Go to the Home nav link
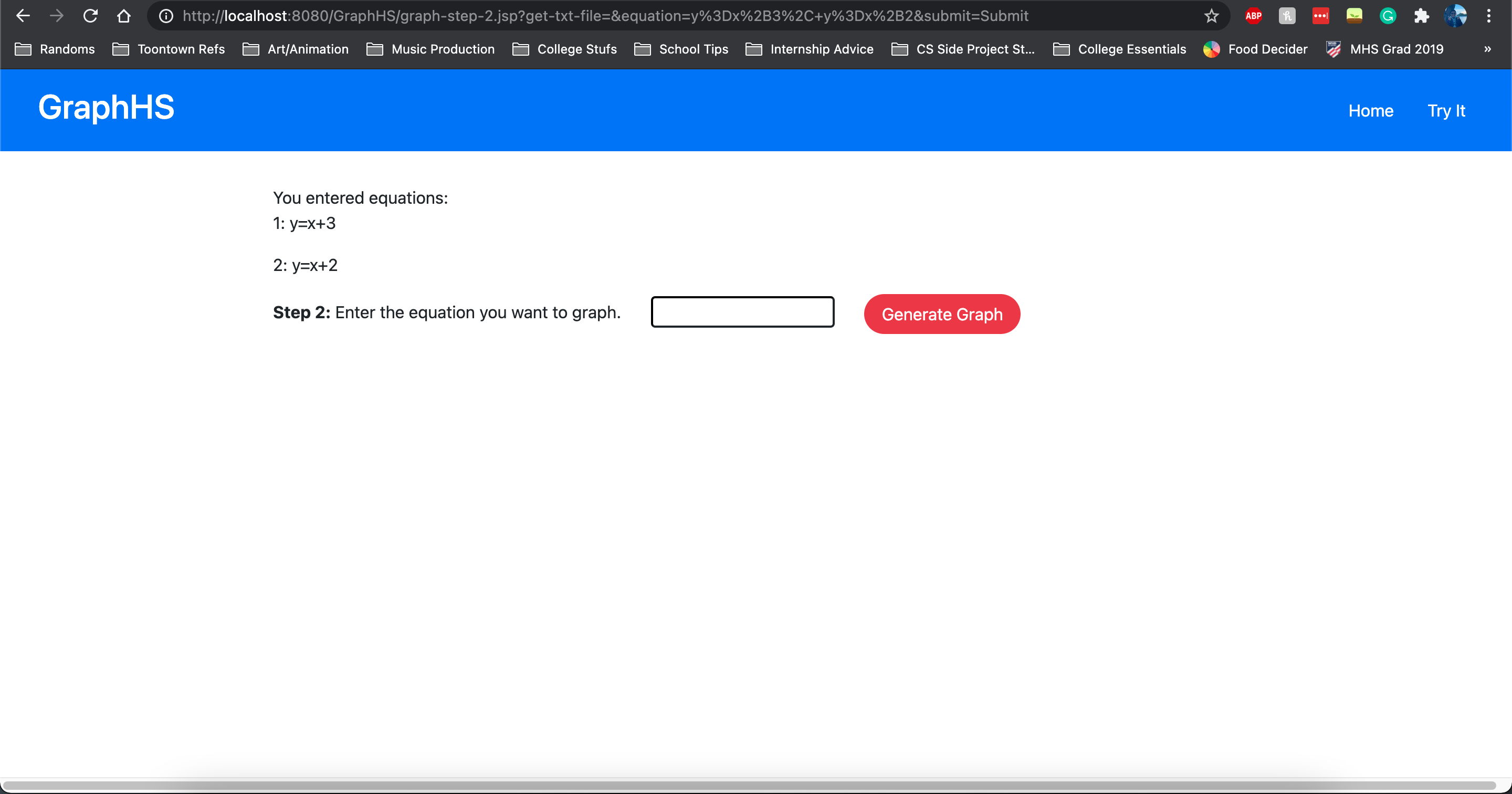The width and height of the screenshot is (1512, 794). (1371, 111)
